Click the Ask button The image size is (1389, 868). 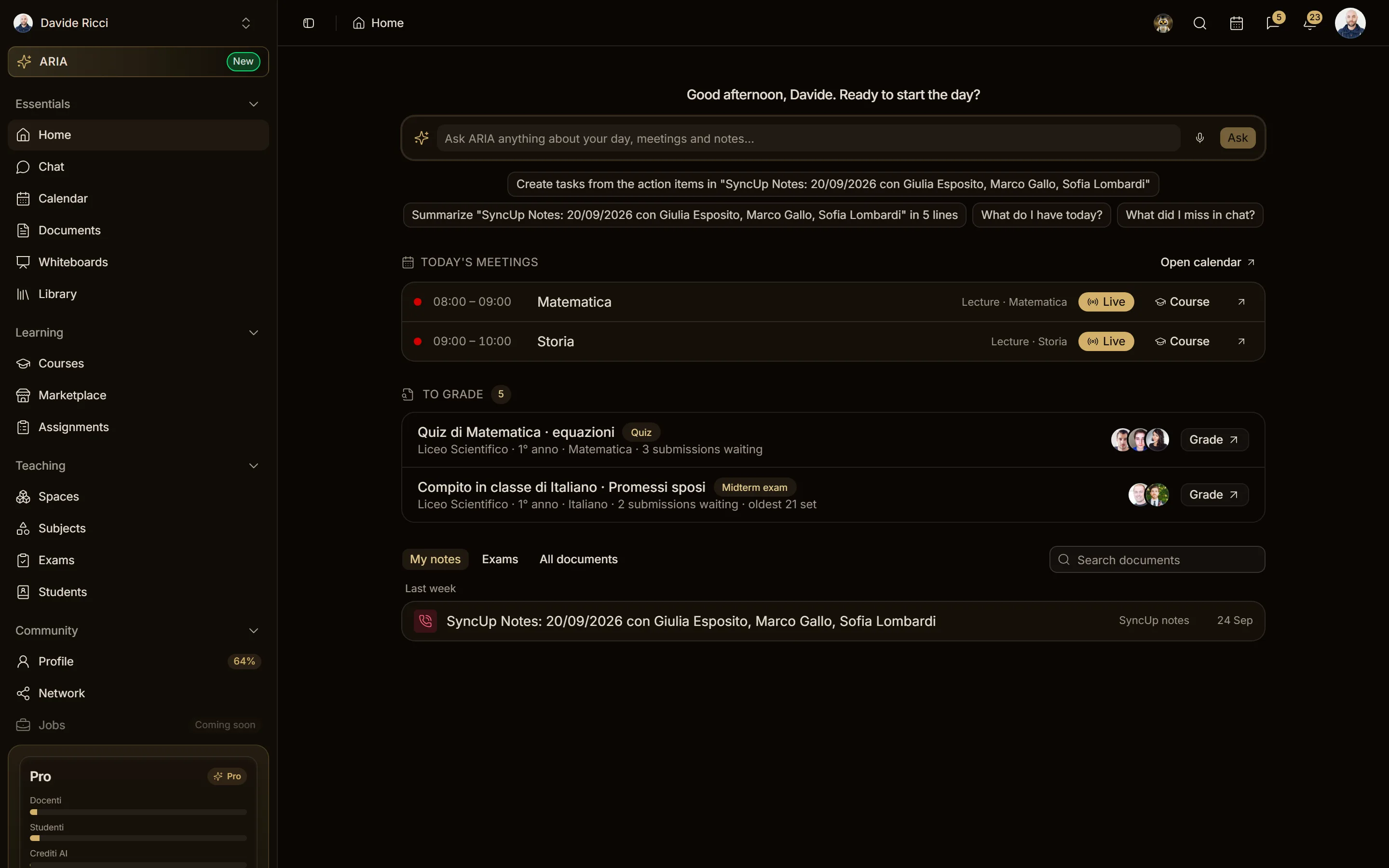[x=1238, y=138]
